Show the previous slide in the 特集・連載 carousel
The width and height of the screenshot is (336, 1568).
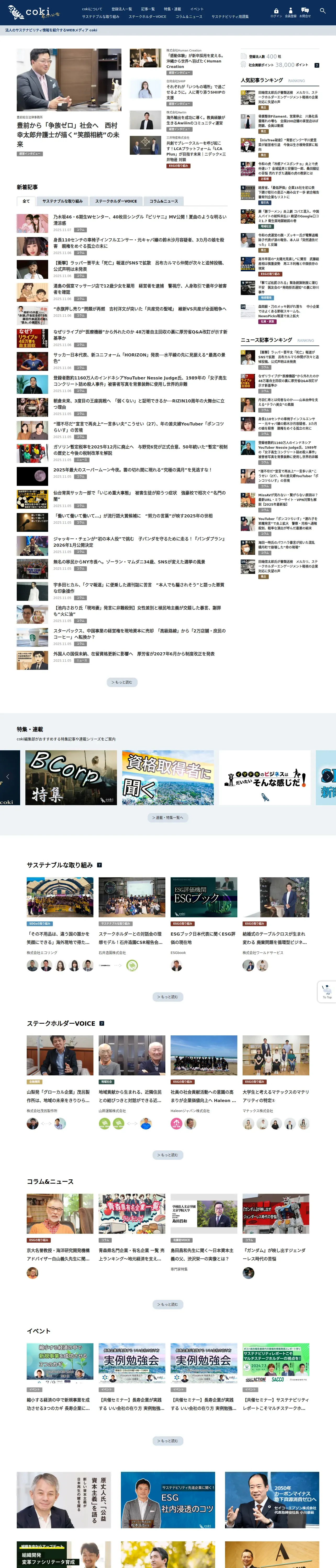[x=7, y=777]
